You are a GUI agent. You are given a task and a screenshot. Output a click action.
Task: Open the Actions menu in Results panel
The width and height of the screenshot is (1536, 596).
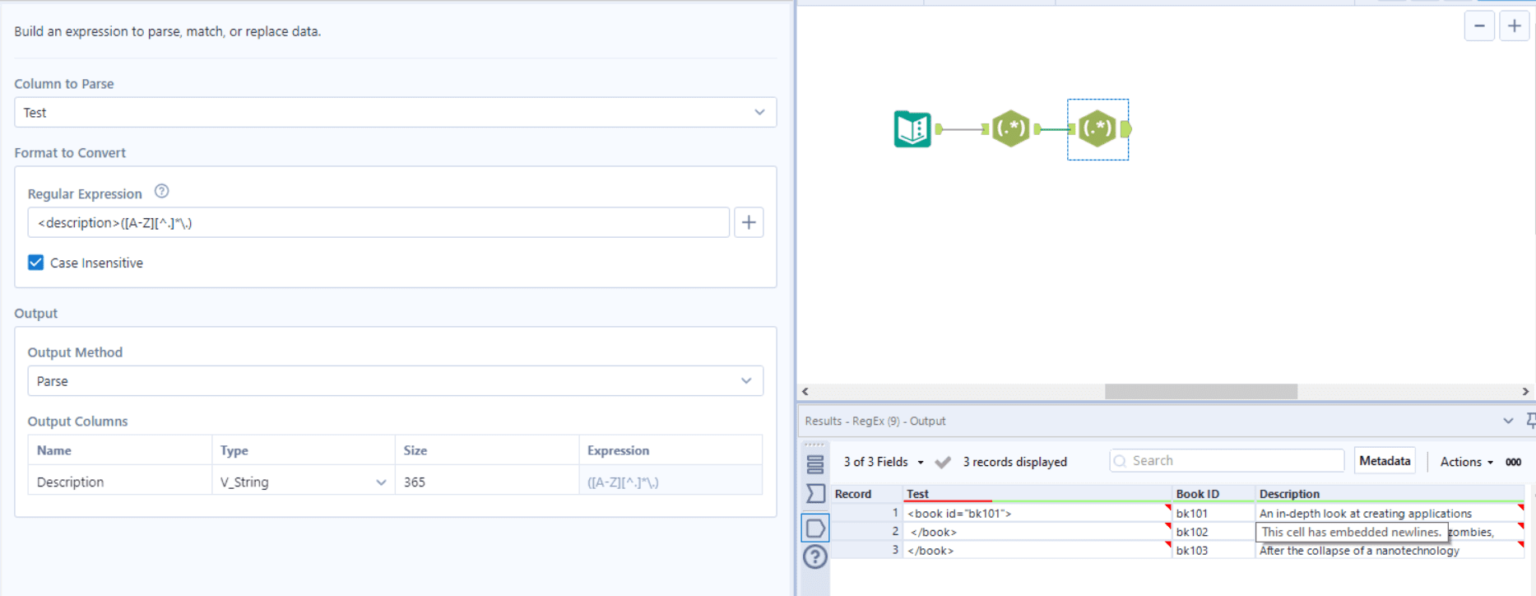[x=1463, y=461]
